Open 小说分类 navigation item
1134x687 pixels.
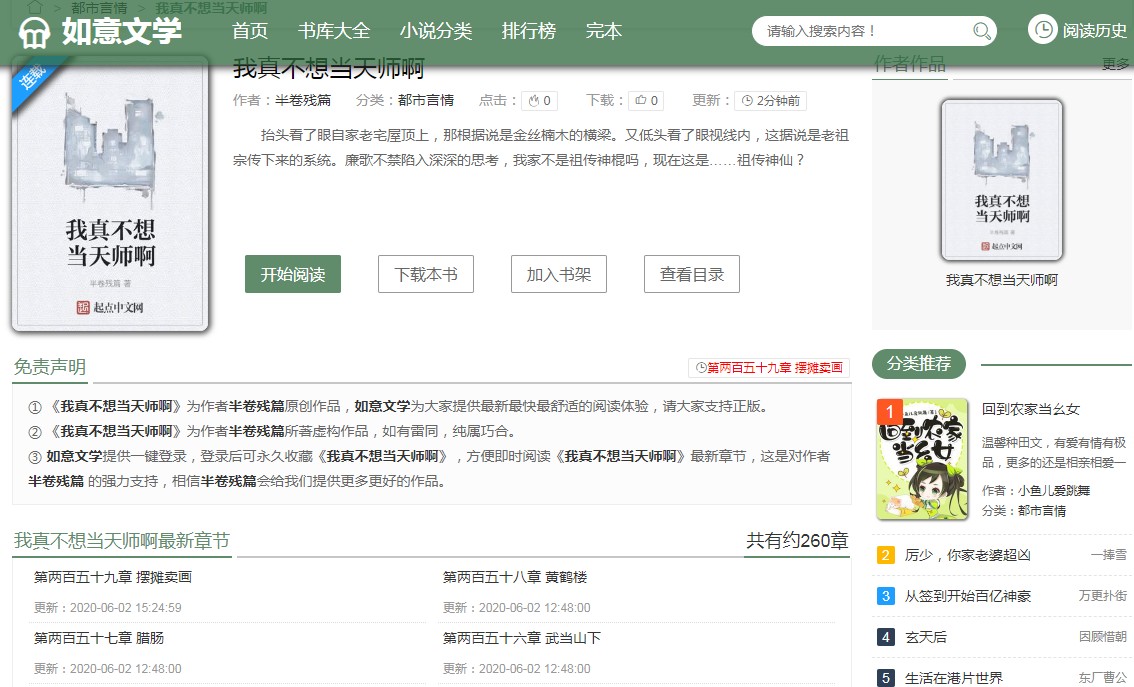pyautogui.click(x=436, y=31)
